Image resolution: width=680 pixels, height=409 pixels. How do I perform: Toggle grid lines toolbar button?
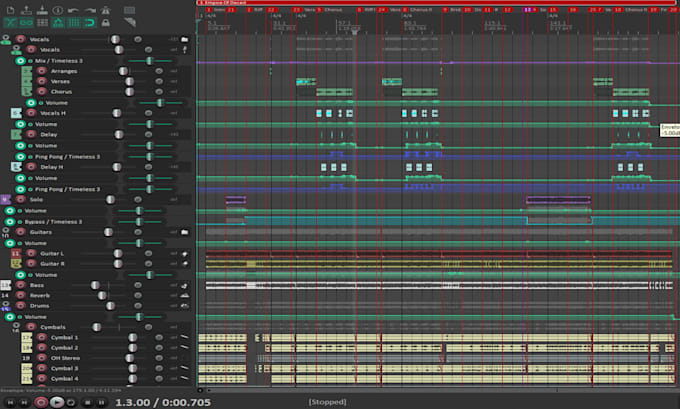74,23
